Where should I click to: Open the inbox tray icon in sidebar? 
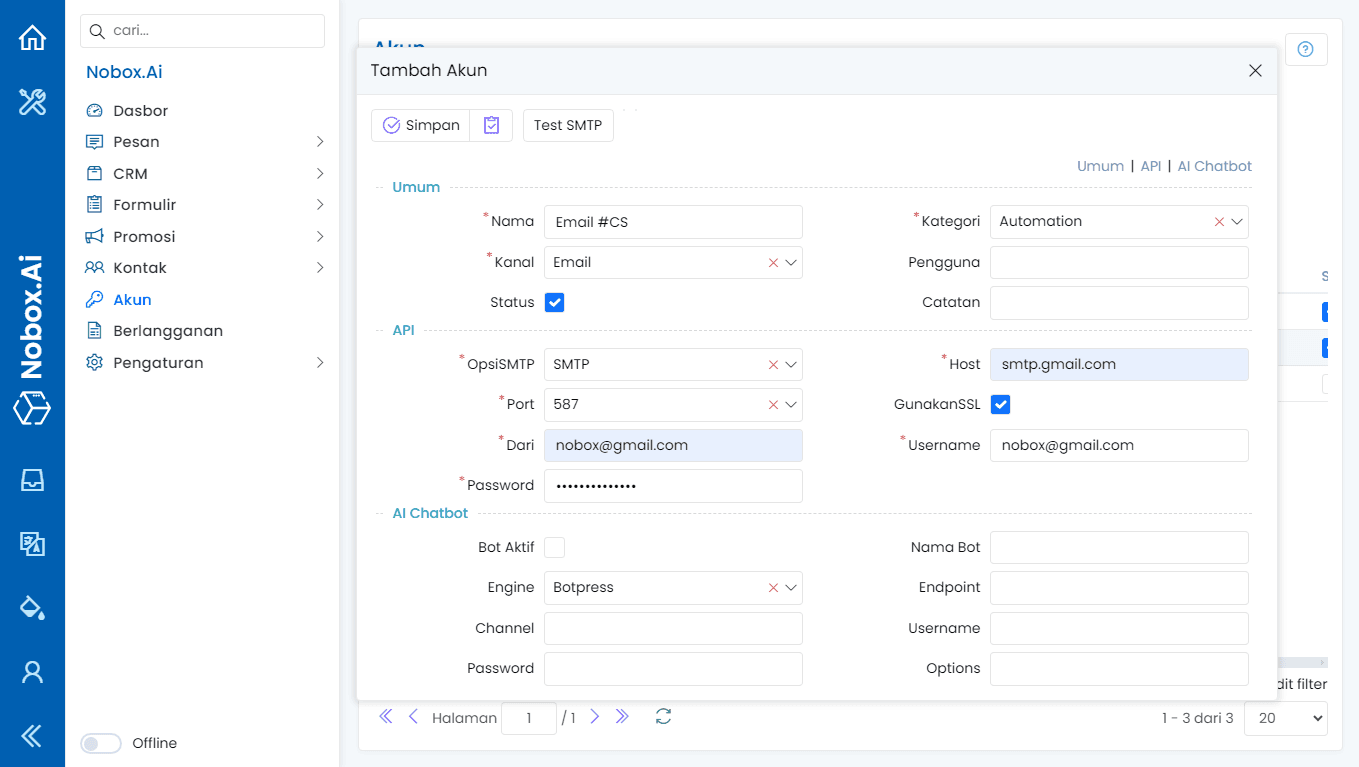pos(33,480)
